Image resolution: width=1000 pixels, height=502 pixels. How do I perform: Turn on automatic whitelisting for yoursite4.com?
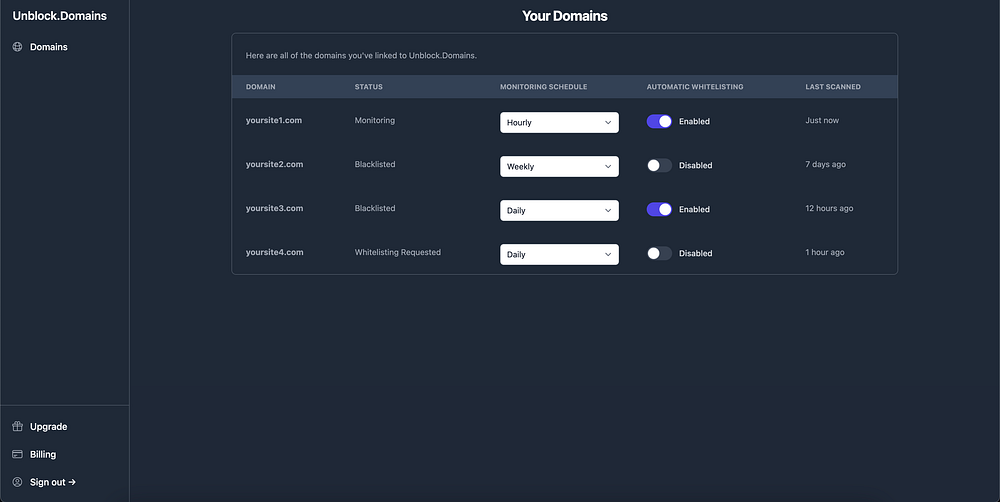click(659, 253)
